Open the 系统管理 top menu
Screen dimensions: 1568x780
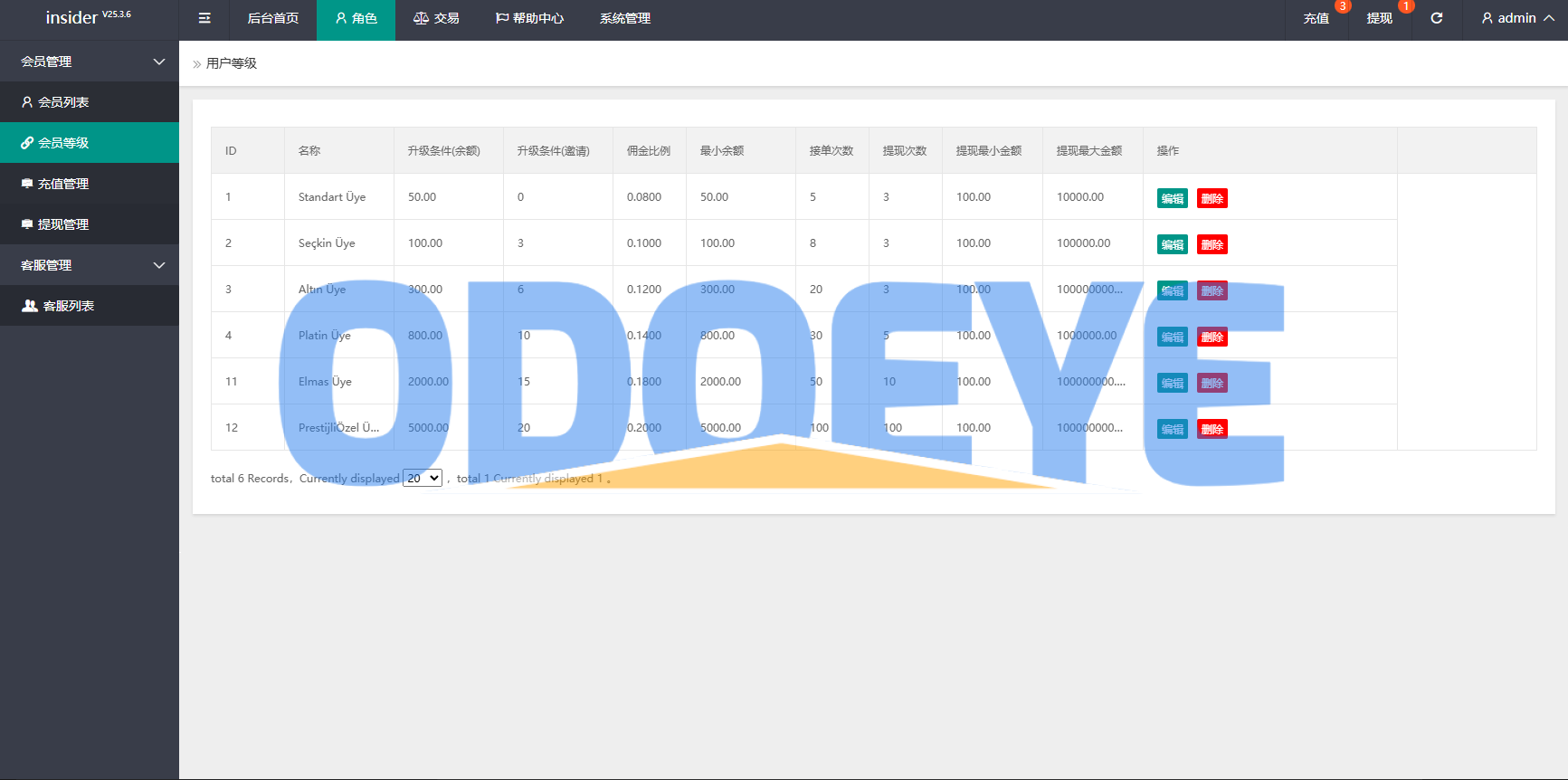(x=624, y=18)
